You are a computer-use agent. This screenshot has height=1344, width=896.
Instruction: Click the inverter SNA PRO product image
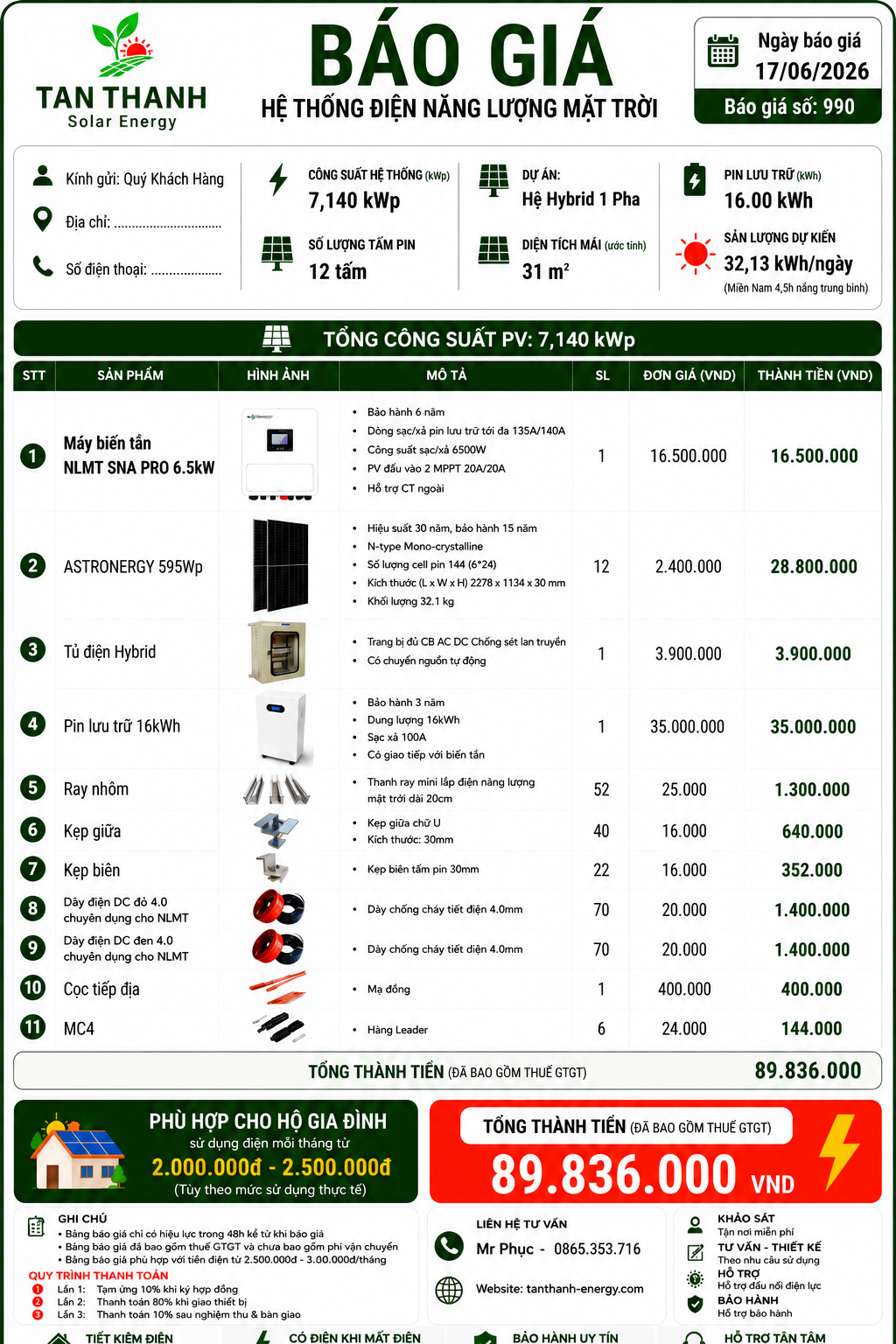pyautogui.click(x=280, y=454)
